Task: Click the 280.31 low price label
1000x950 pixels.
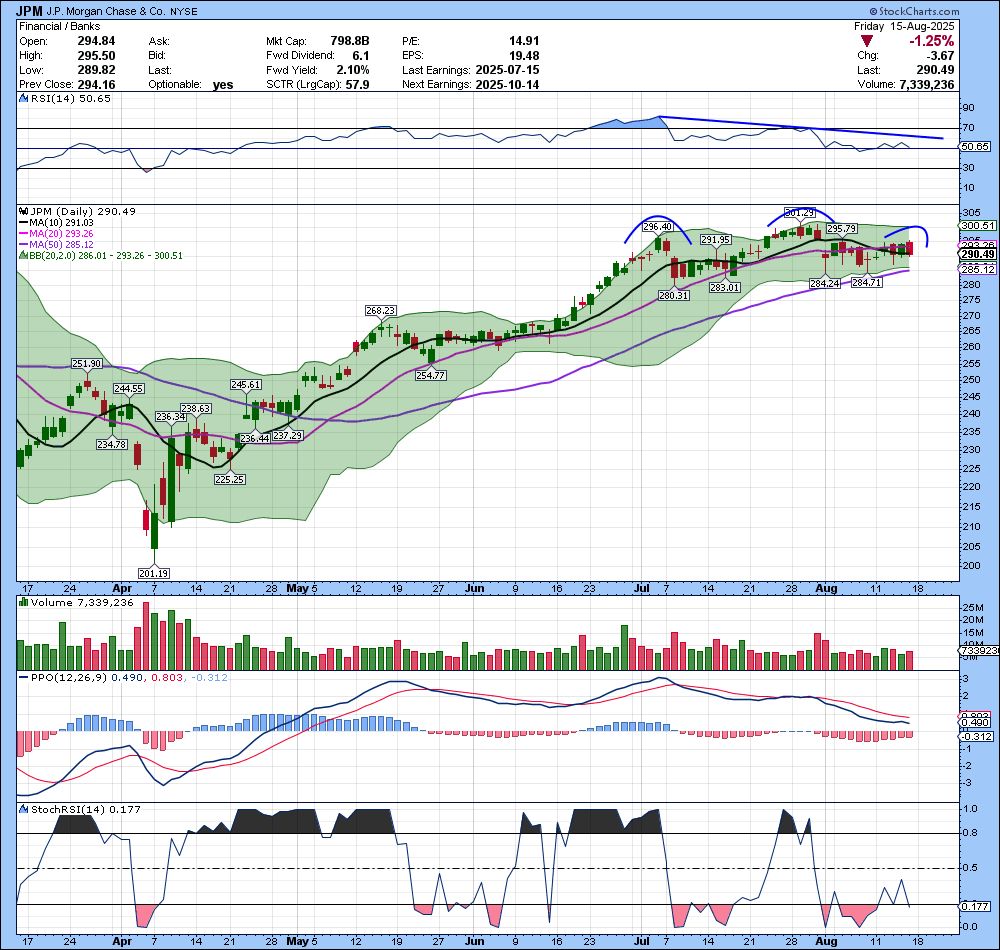Action: tap(673, 295)
